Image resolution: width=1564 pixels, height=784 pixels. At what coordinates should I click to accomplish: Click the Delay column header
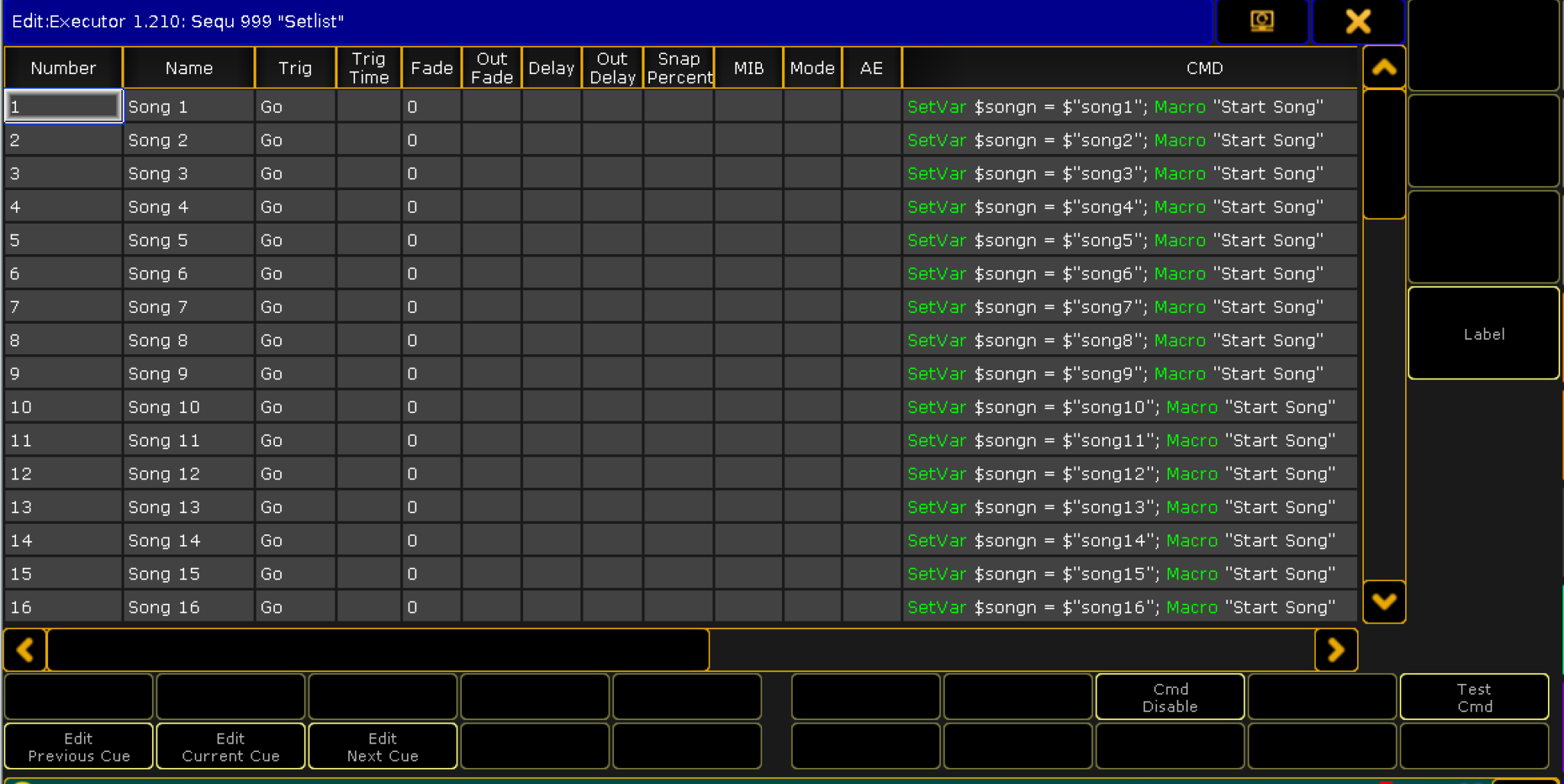point(551,68)
